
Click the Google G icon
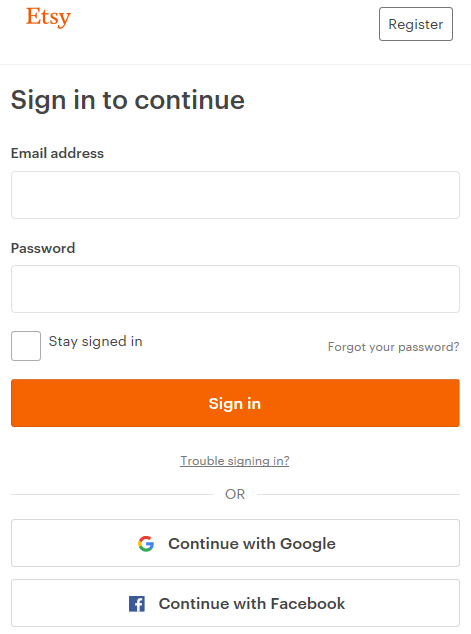pyautogui.click(x=146, y=543)
